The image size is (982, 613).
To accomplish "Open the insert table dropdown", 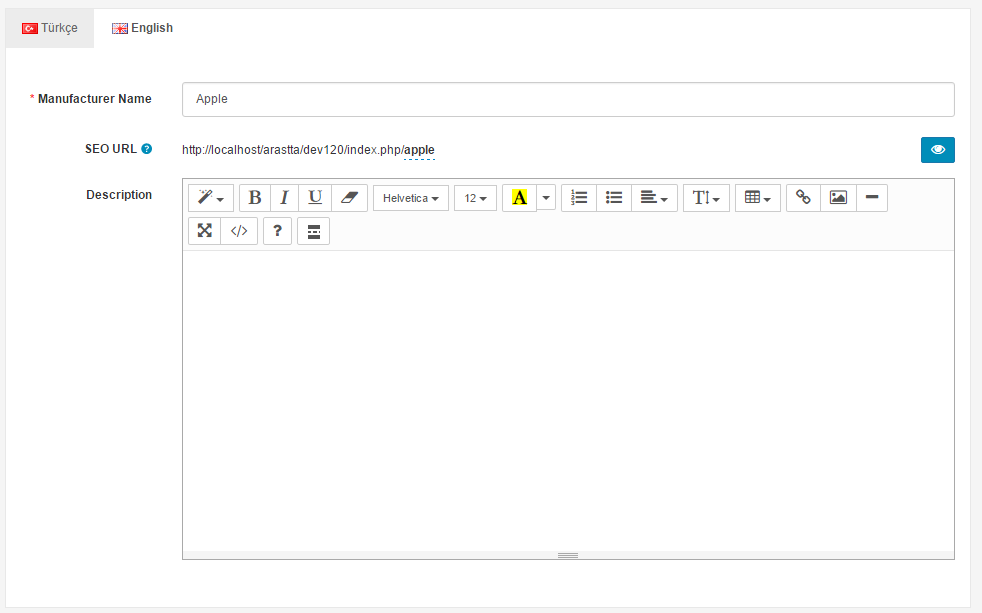I will click(x=758, y=198).
